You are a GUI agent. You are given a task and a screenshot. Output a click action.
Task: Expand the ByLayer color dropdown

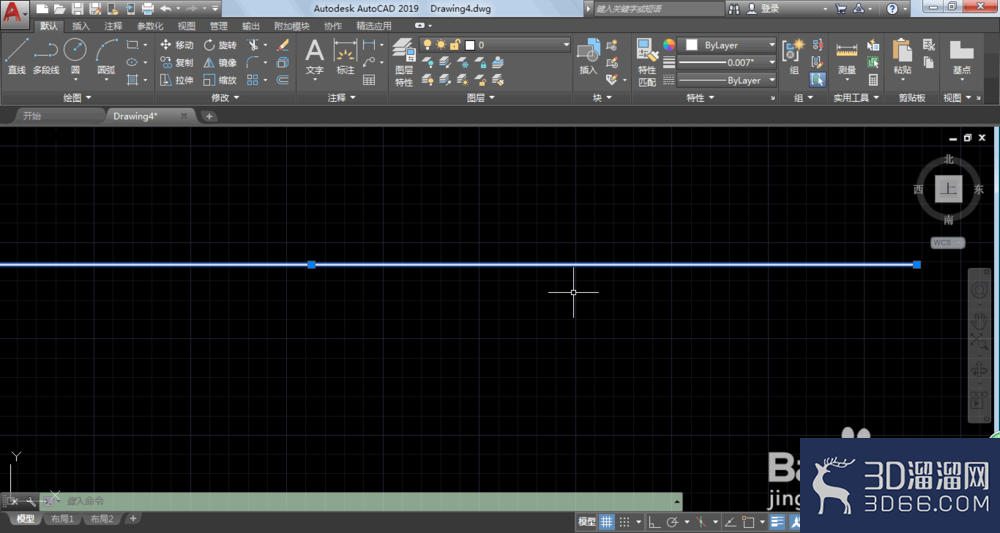(x=727, y=45)
